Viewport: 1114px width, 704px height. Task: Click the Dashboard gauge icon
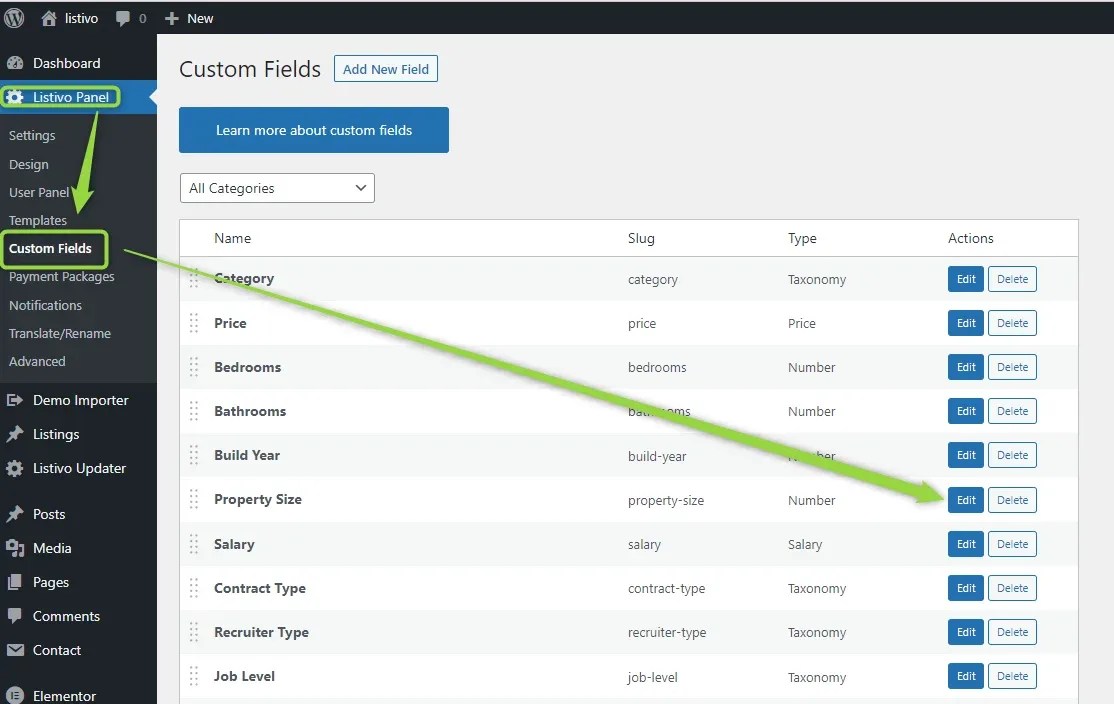pyautogui.click(x=15, y=63)
